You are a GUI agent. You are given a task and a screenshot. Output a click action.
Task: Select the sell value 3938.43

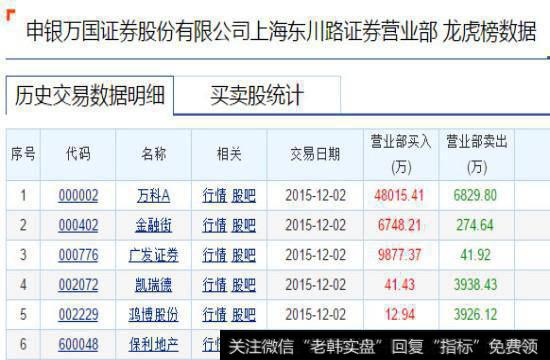coord(475,285)
